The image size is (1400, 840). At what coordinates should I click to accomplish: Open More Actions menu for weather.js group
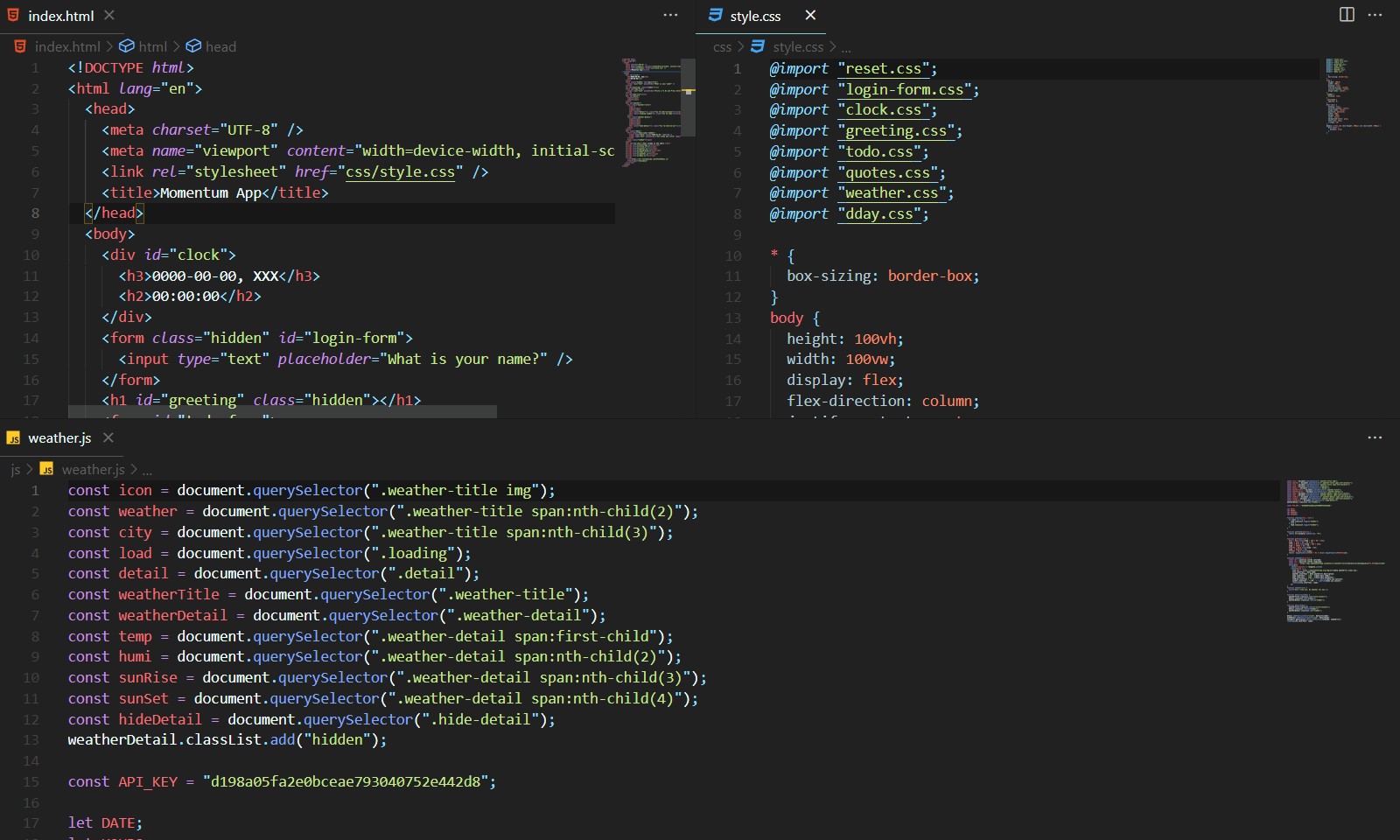point(1375,437)
